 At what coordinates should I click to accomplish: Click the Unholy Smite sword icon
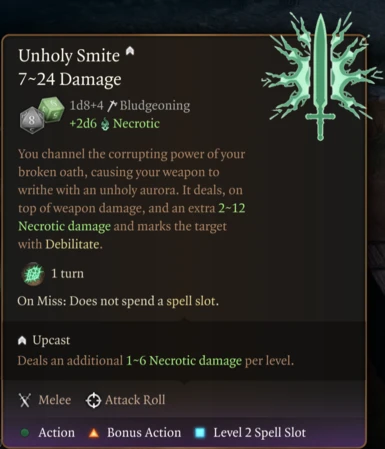[321, 76]
